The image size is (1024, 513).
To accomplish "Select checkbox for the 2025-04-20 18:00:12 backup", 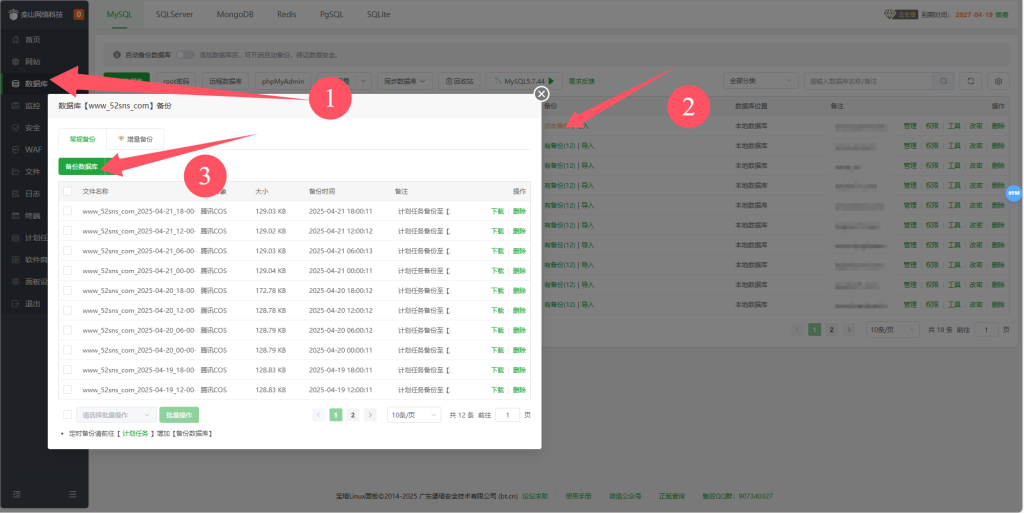I will tap(68, 290).
